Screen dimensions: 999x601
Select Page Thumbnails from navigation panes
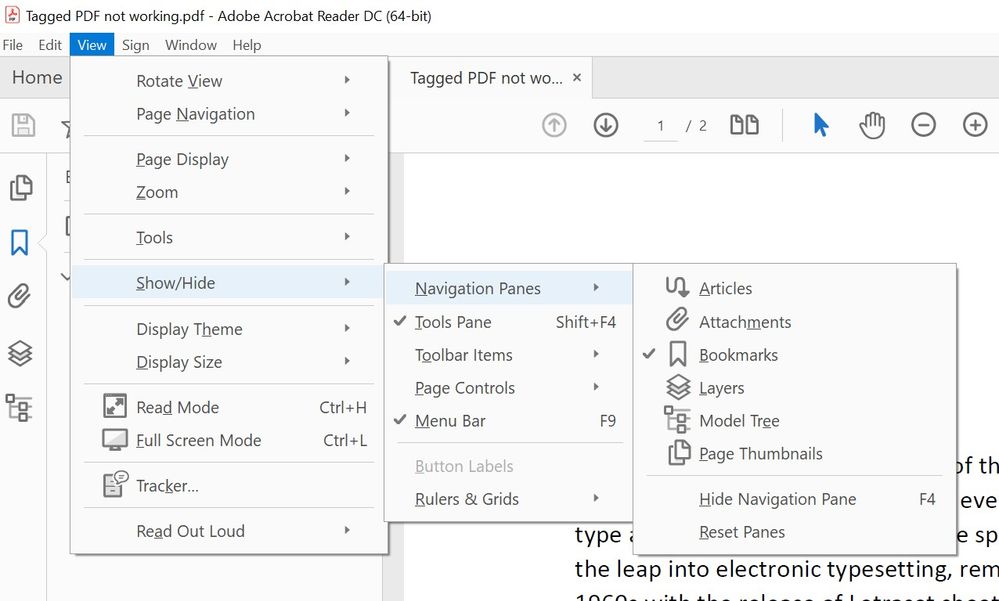(x=760, y=454)
